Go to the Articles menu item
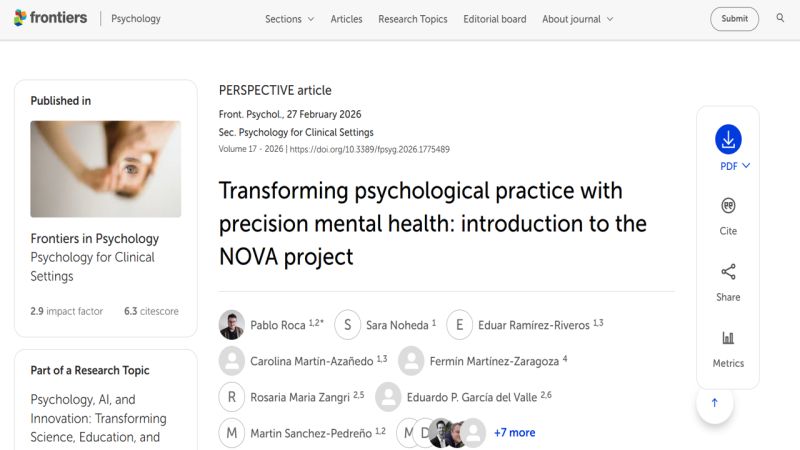The width and height of the screenshot is (800, 450). pyautogui.click(x=346, y=19)
